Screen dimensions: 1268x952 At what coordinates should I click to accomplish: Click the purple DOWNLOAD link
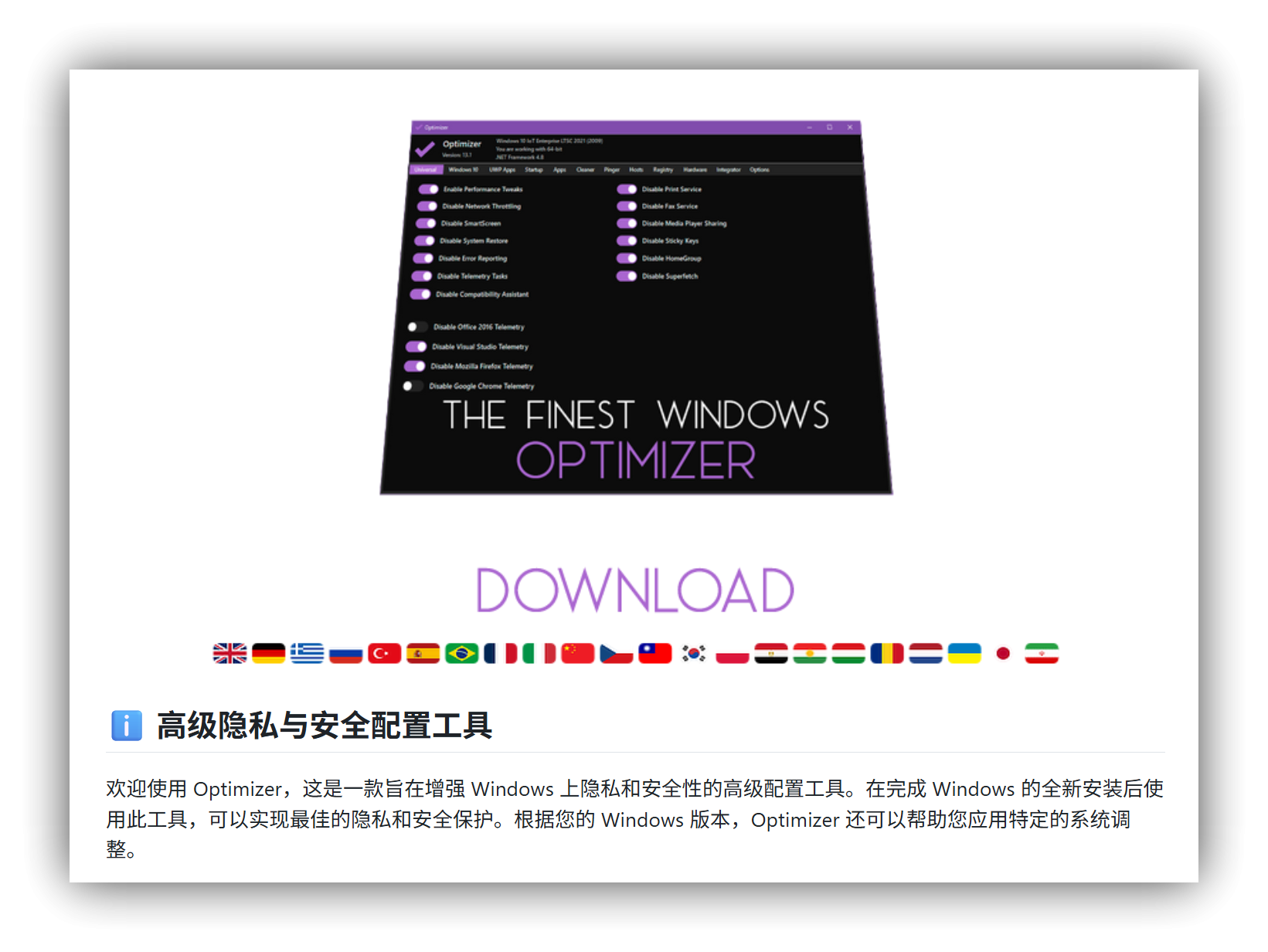[x=634, y=590]
